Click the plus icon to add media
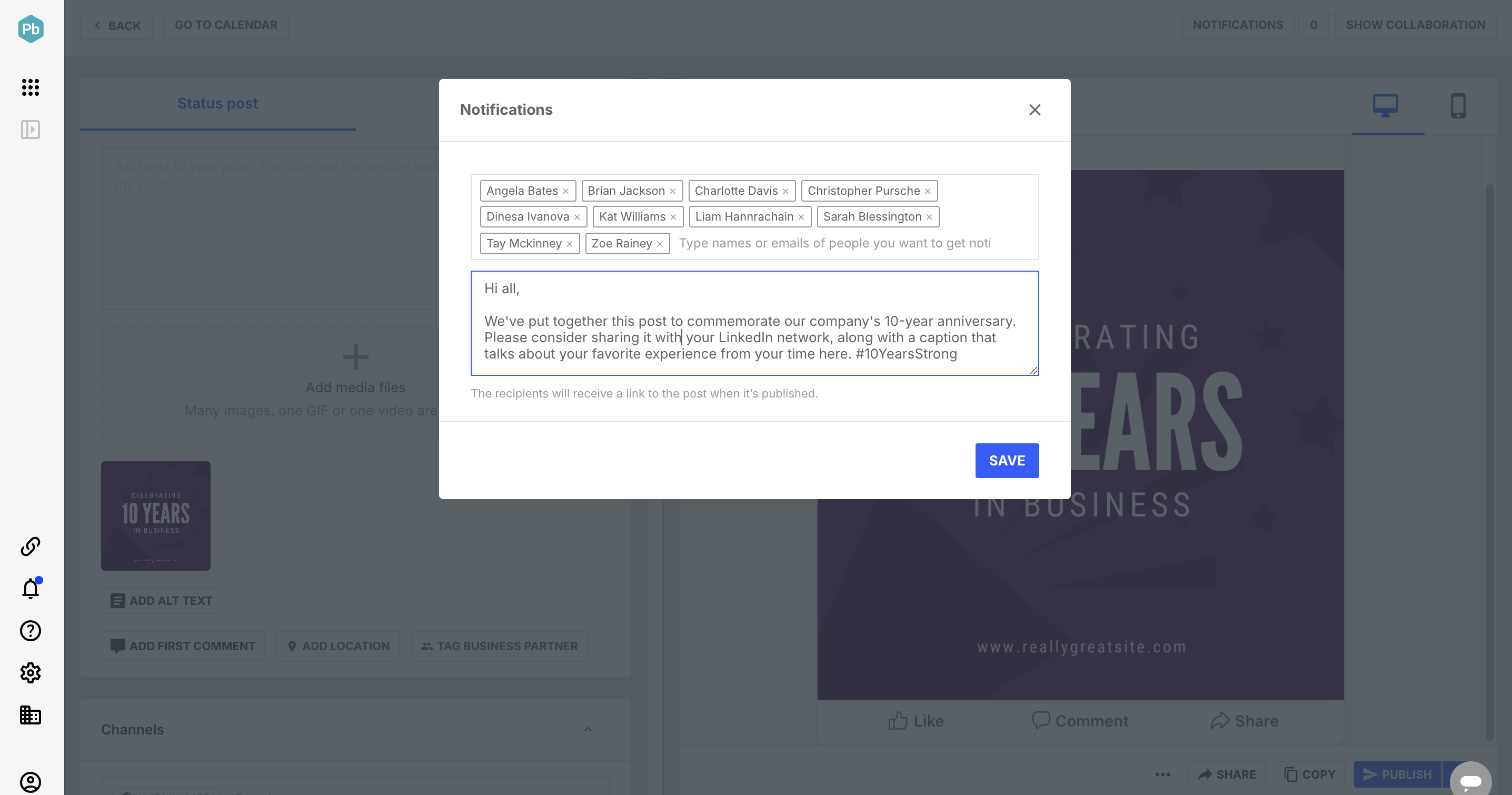This screenshot has height=795, width=1512. tap(355, 357)
